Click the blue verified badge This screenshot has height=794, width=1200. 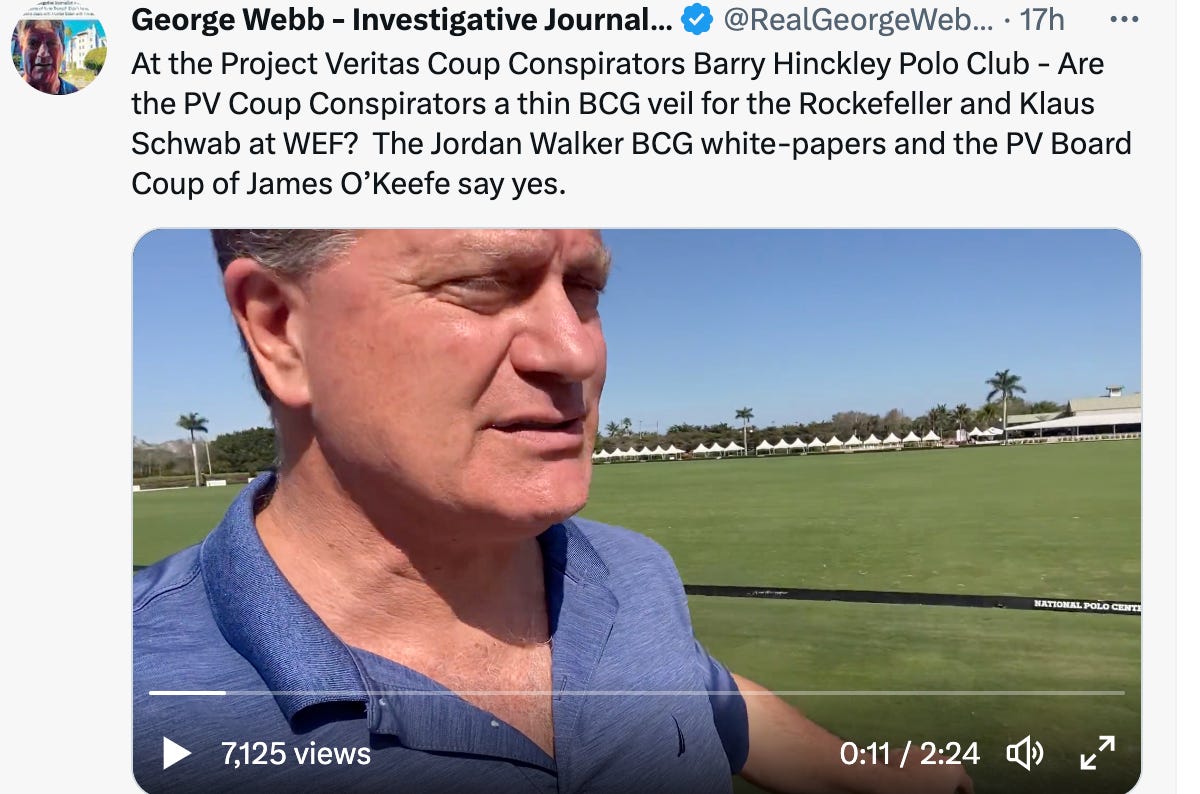pyautogui.click(x=697, y=19)
